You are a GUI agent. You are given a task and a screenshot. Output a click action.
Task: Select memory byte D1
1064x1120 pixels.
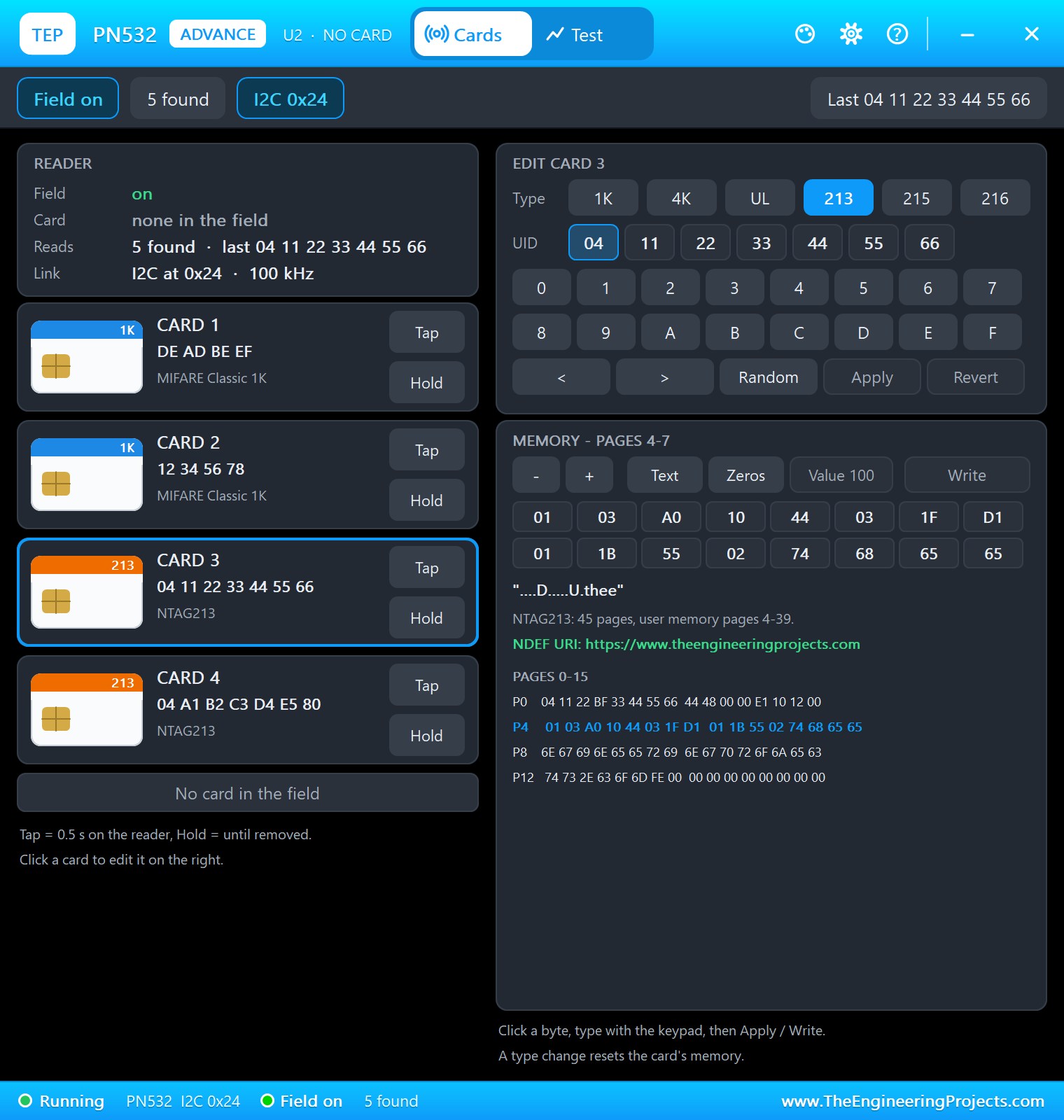point(993,517)
